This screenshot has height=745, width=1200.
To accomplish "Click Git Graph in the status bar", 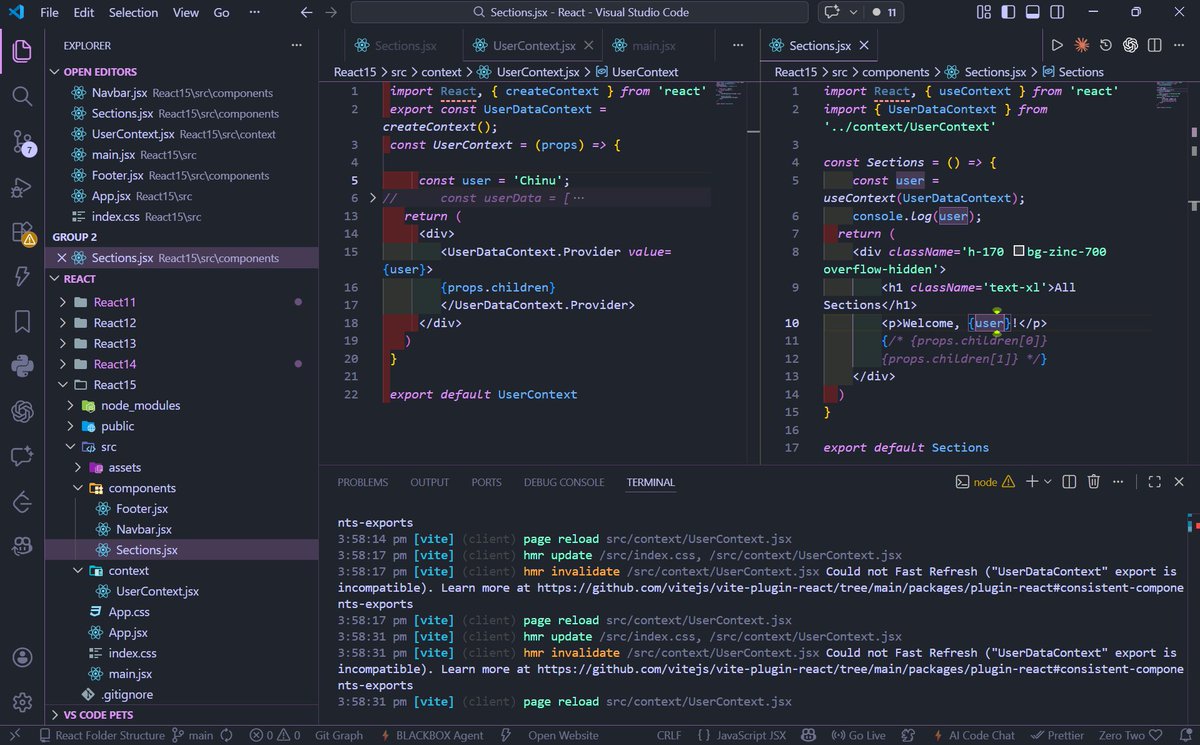I will [339, 735].
